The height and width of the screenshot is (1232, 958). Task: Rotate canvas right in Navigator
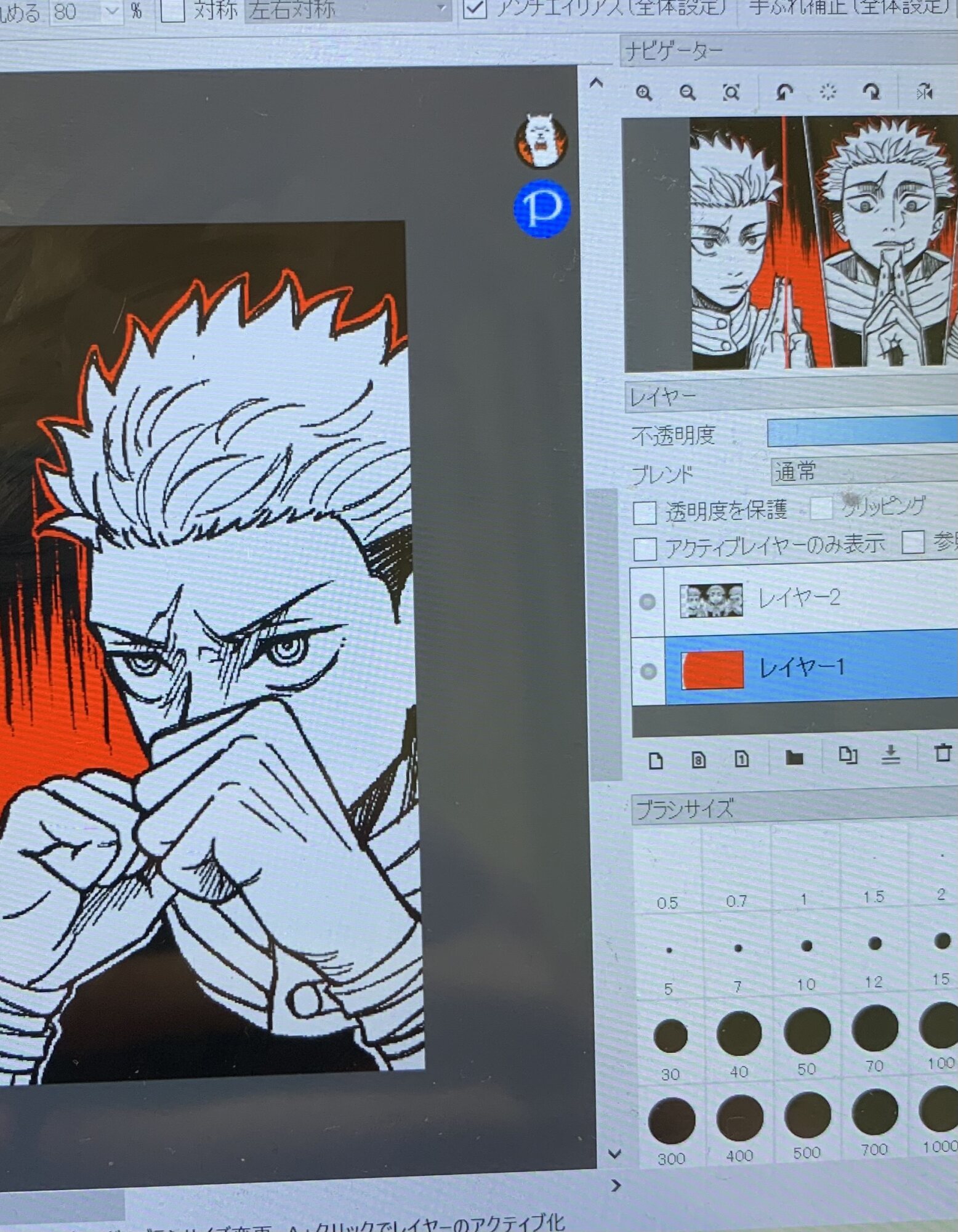(871, 92)
